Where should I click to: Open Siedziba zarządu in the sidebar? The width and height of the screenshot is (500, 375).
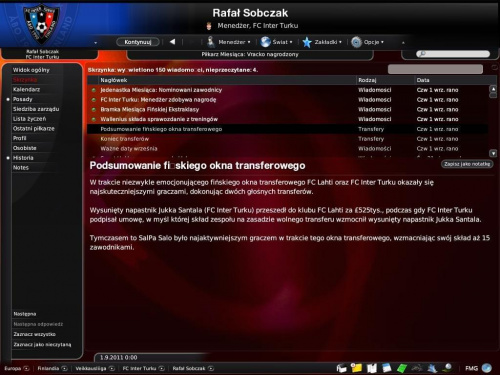[36, 109]
